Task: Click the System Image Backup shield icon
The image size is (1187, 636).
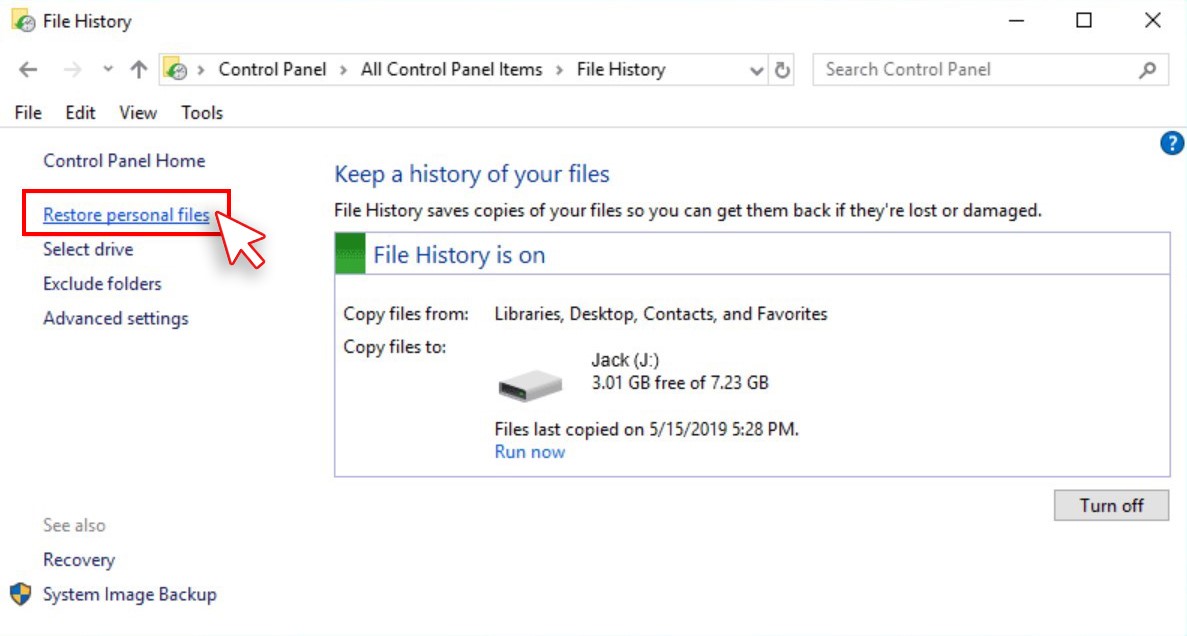Action: click(21, 594)
